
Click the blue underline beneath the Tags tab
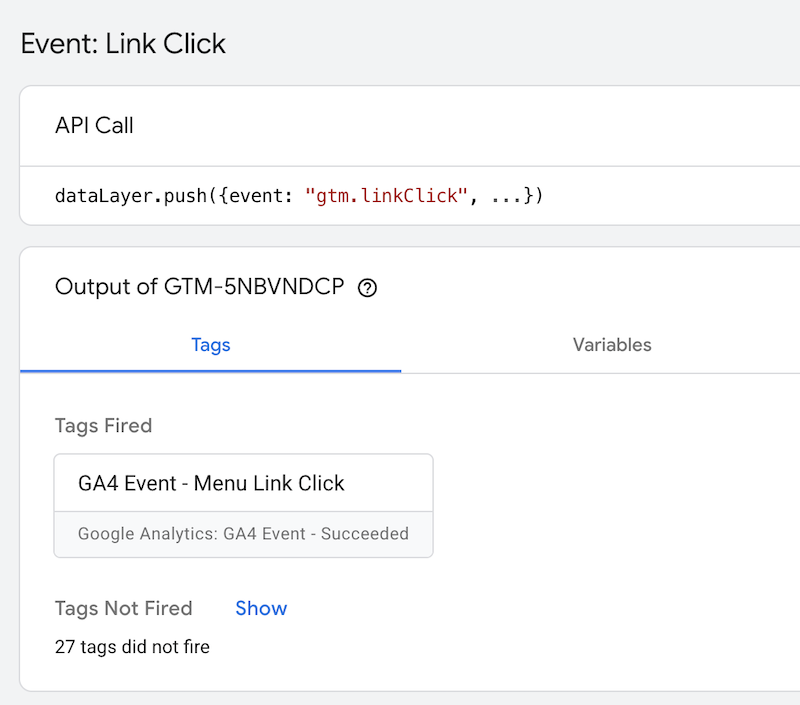(210, 371)
